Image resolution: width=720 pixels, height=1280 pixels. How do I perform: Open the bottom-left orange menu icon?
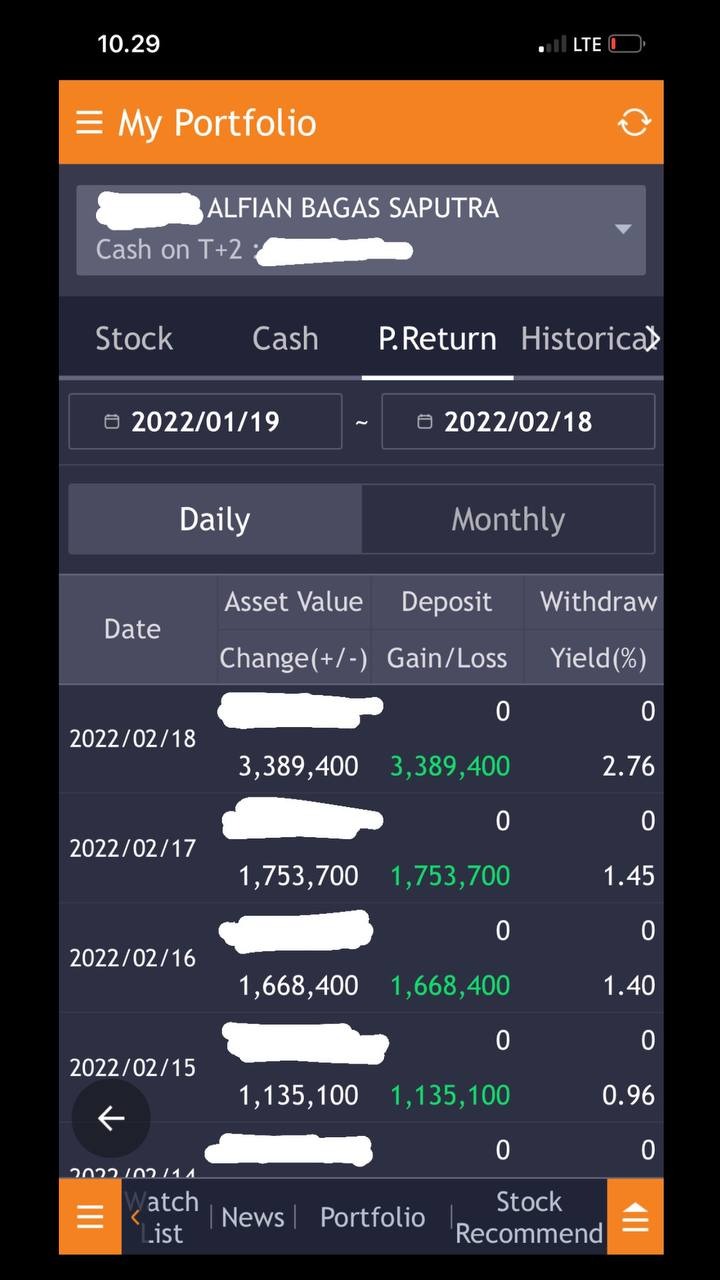(90, 1217)
